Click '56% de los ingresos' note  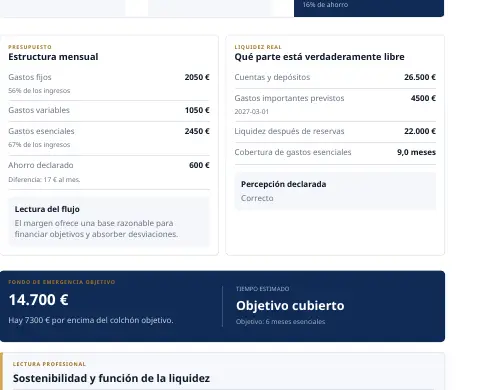[x=39, y=91]
